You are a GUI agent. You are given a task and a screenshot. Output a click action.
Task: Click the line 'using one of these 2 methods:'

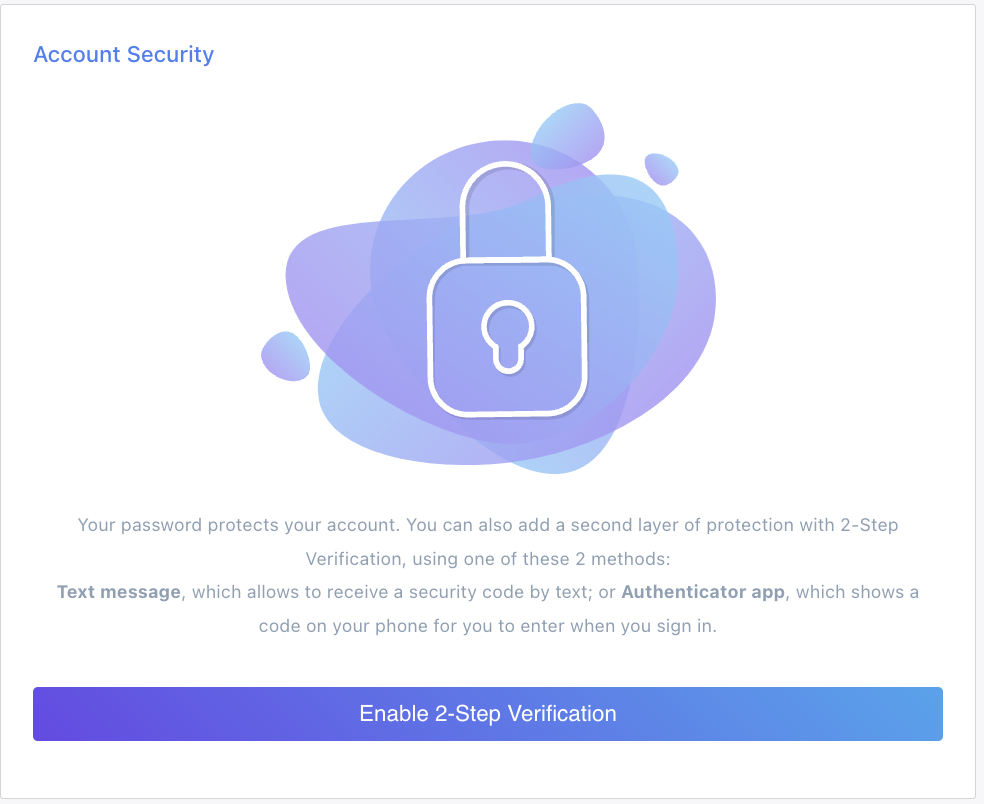[x=541, y=559]
